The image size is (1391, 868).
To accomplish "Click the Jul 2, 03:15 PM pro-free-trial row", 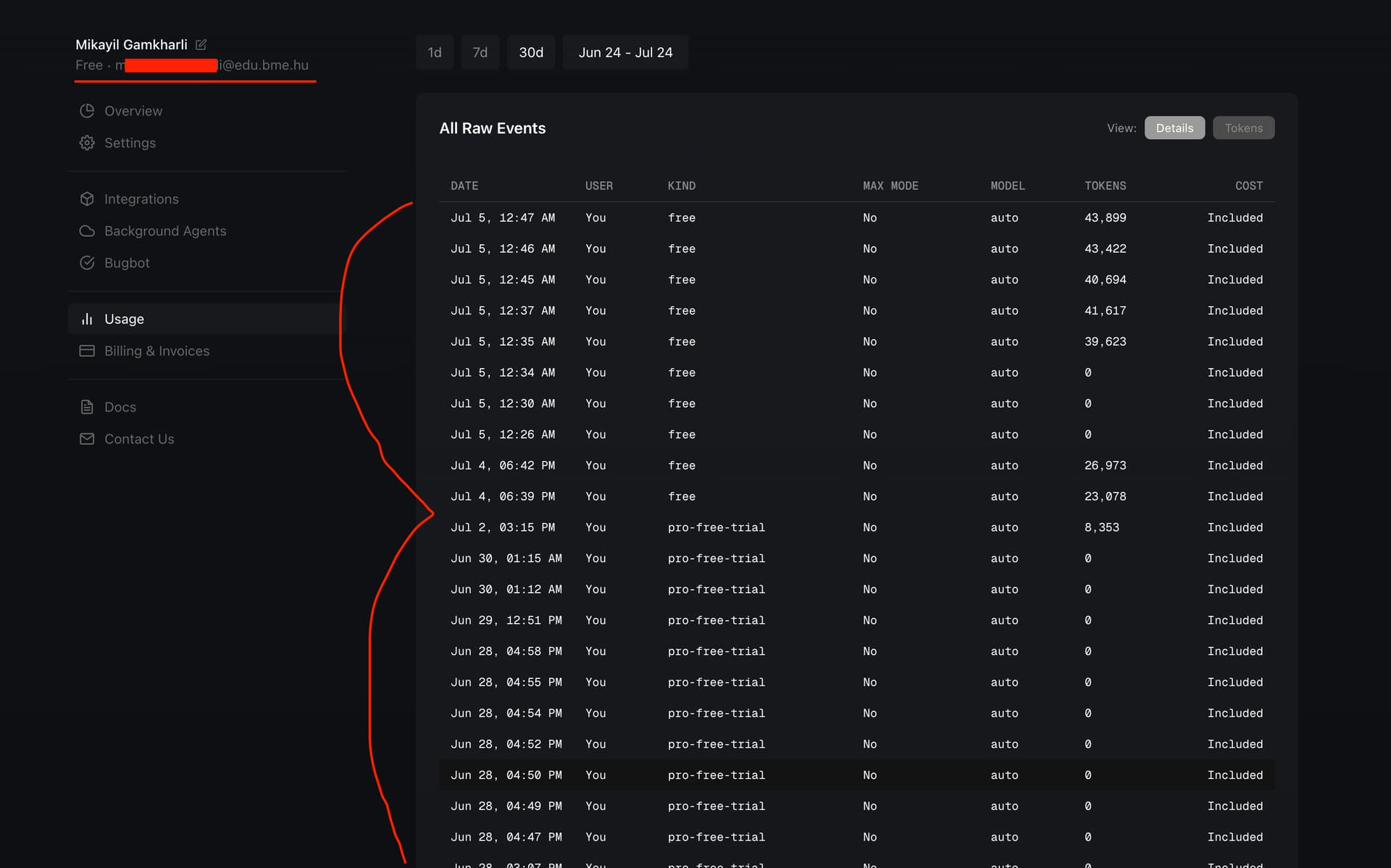I will pyautogui.click(x=855, y=527).
